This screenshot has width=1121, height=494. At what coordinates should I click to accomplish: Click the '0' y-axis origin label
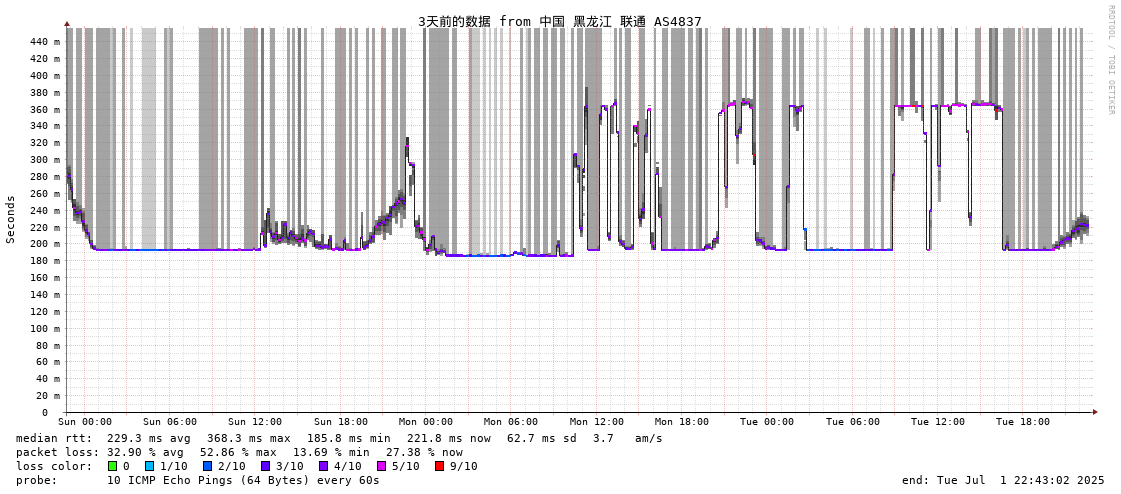[x=46, y=413]
